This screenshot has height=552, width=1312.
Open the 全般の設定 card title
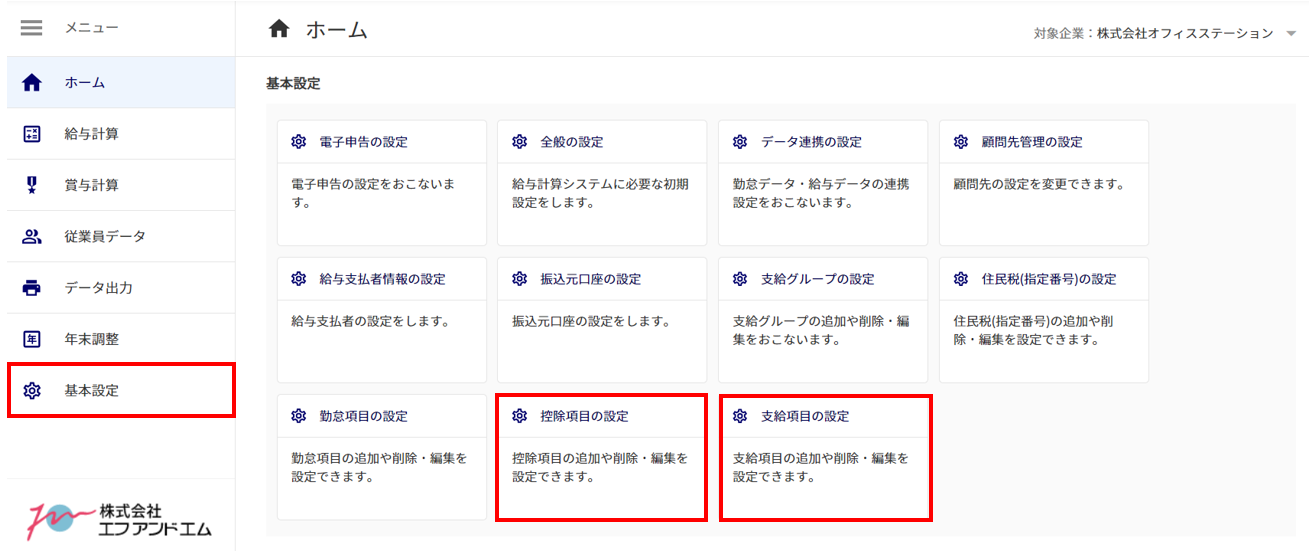572,142
